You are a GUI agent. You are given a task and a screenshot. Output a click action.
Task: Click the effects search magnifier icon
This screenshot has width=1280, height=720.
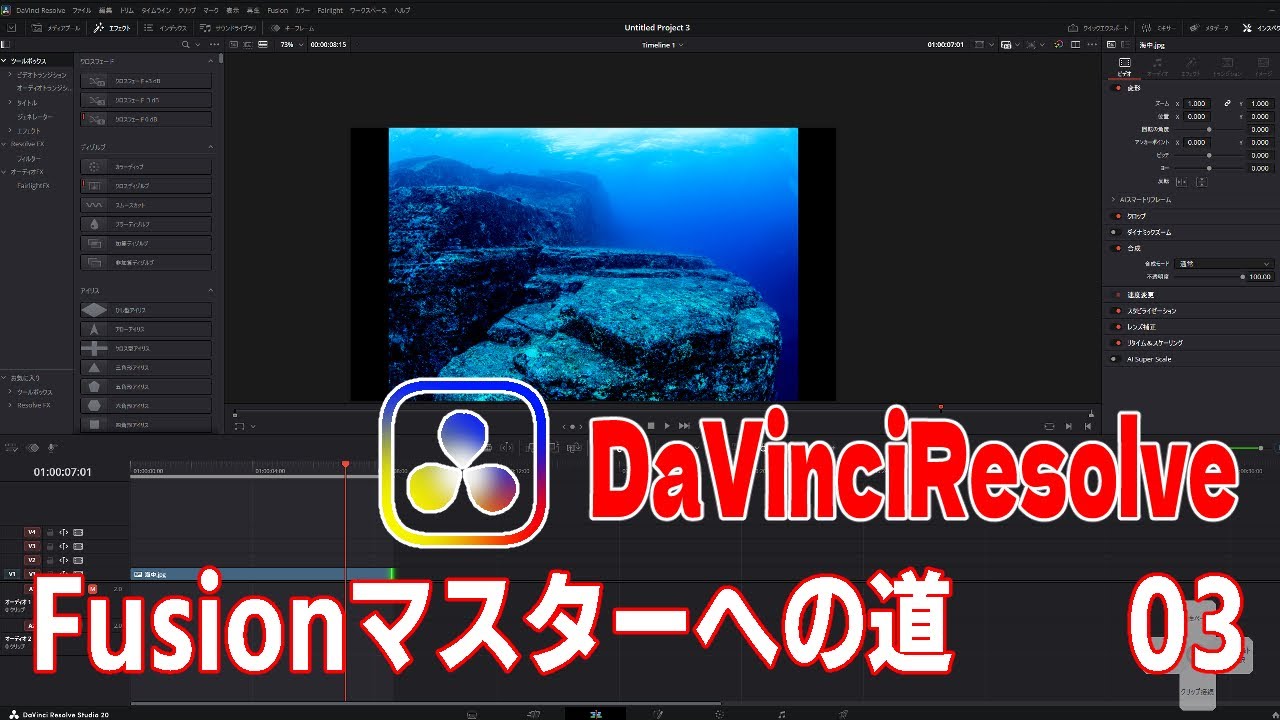point(185,45)
